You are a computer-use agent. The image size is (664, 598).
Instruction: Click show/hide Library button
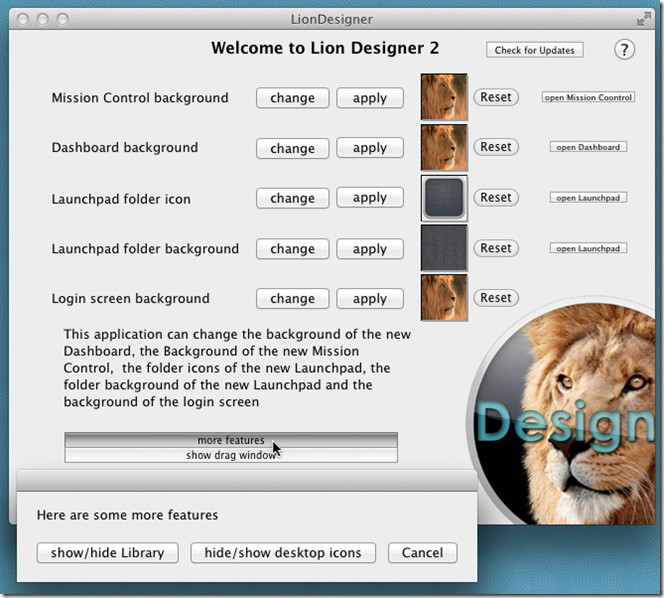coord(108,553)
